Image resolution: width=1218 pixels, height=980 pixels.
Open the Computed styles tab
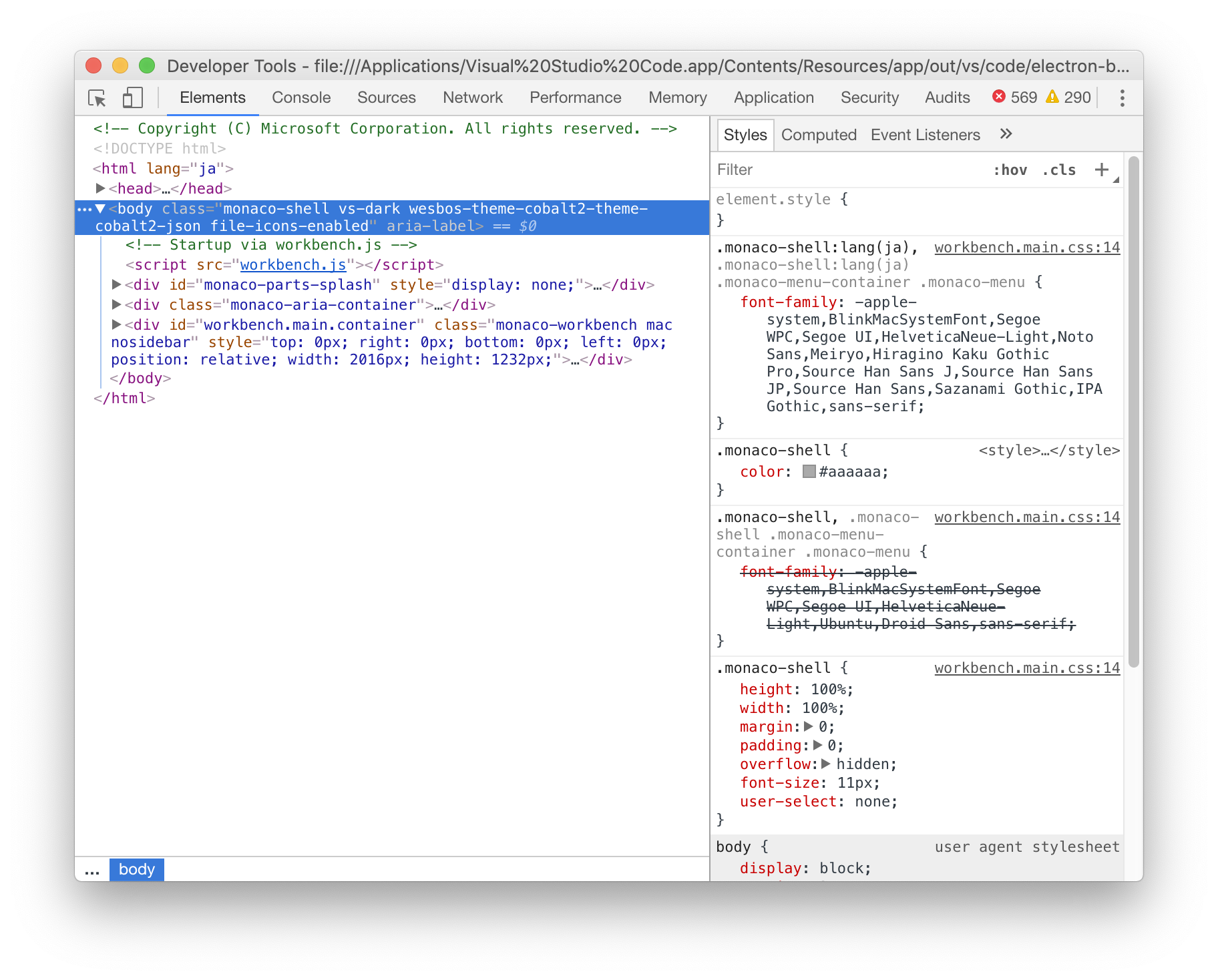click(x=819, y=134)
